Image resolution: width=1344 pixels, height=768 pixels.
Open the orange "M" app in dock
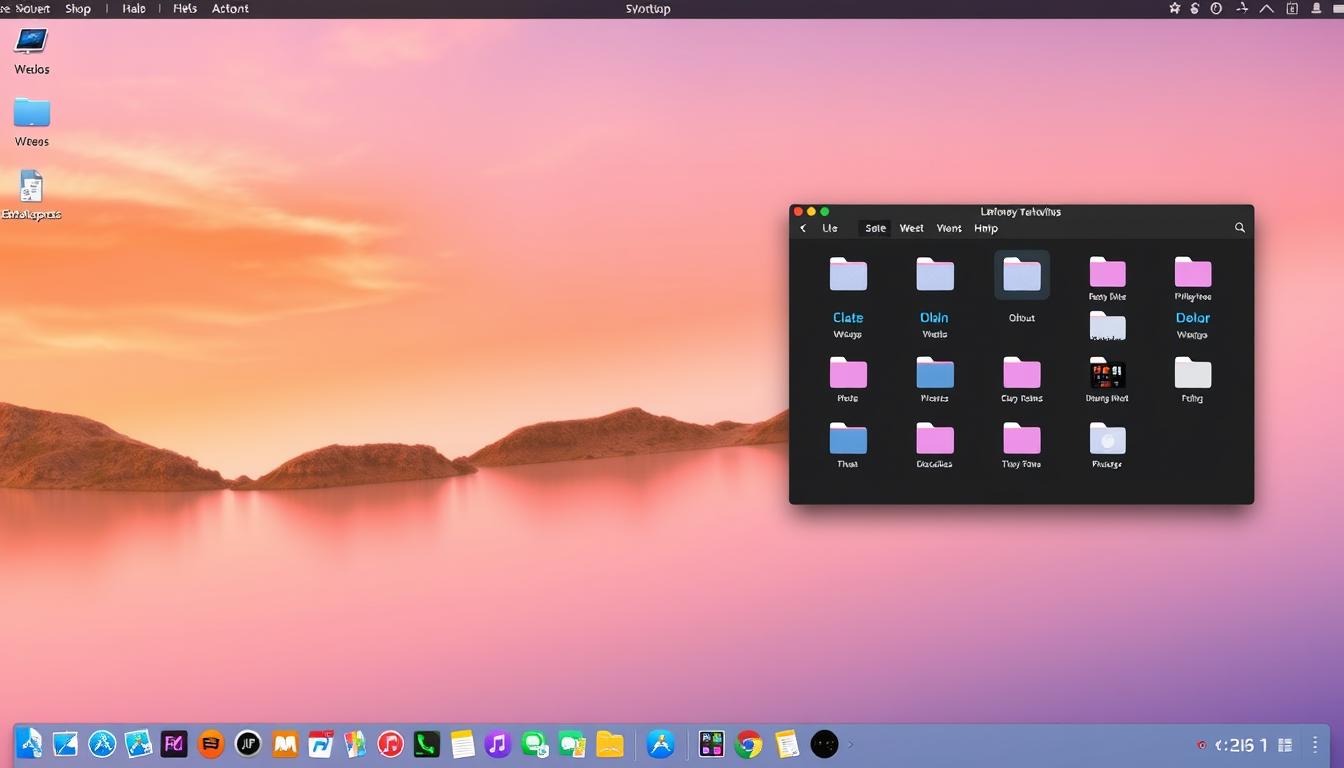(285, 743)
